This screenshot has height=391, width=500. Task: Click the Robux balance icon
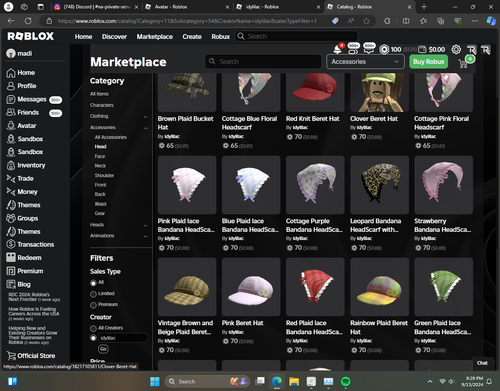click(x=384, y=50)
